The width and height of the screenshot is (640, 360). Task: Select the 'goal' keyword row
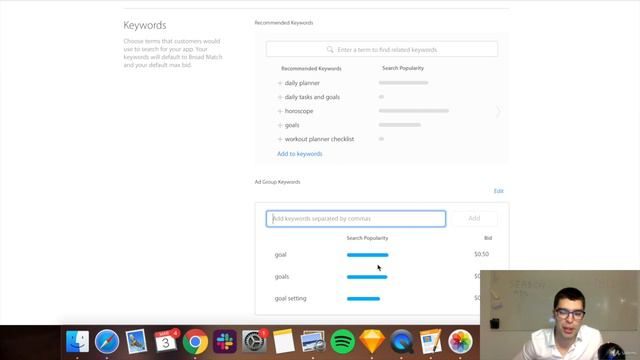pos(382,254)
